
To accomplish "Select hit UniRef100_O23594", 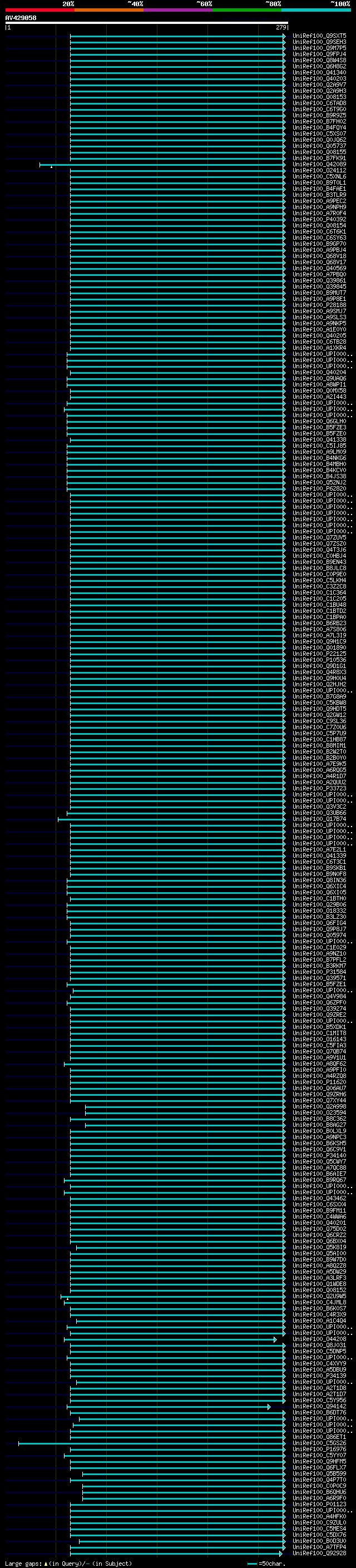I will tap(319, 1112).
